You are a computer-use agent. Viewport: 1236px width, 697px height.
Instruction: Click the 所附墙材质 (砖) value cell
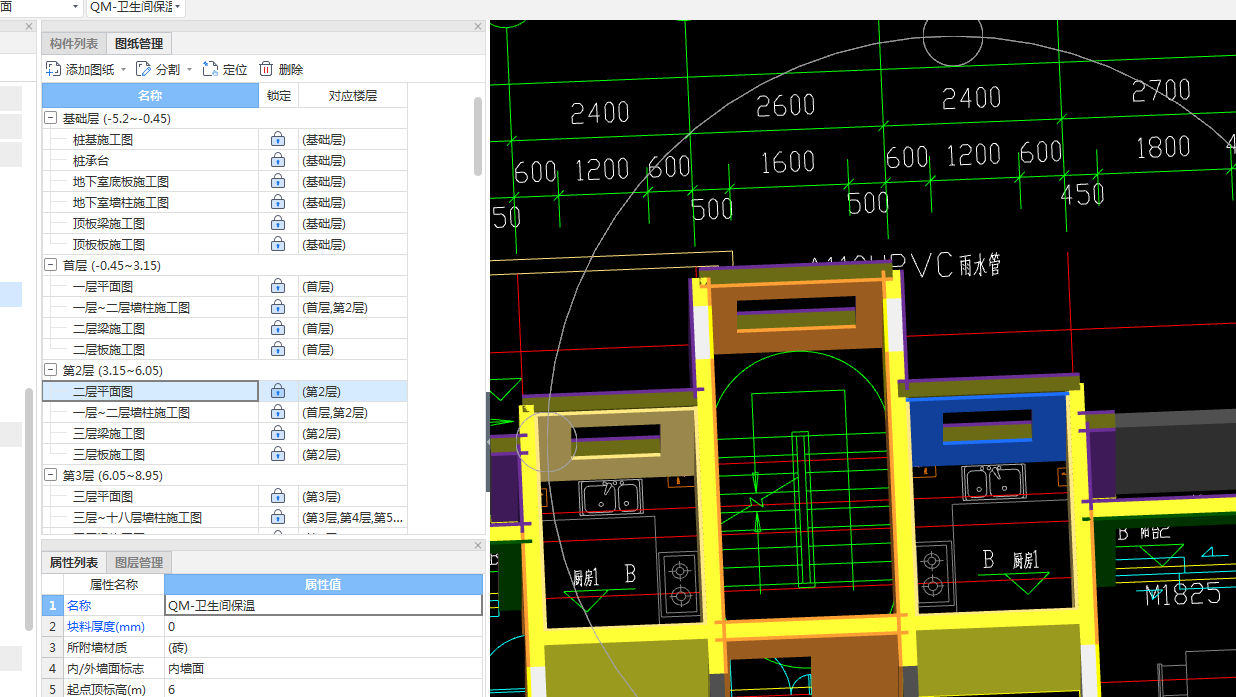[323, 648]
